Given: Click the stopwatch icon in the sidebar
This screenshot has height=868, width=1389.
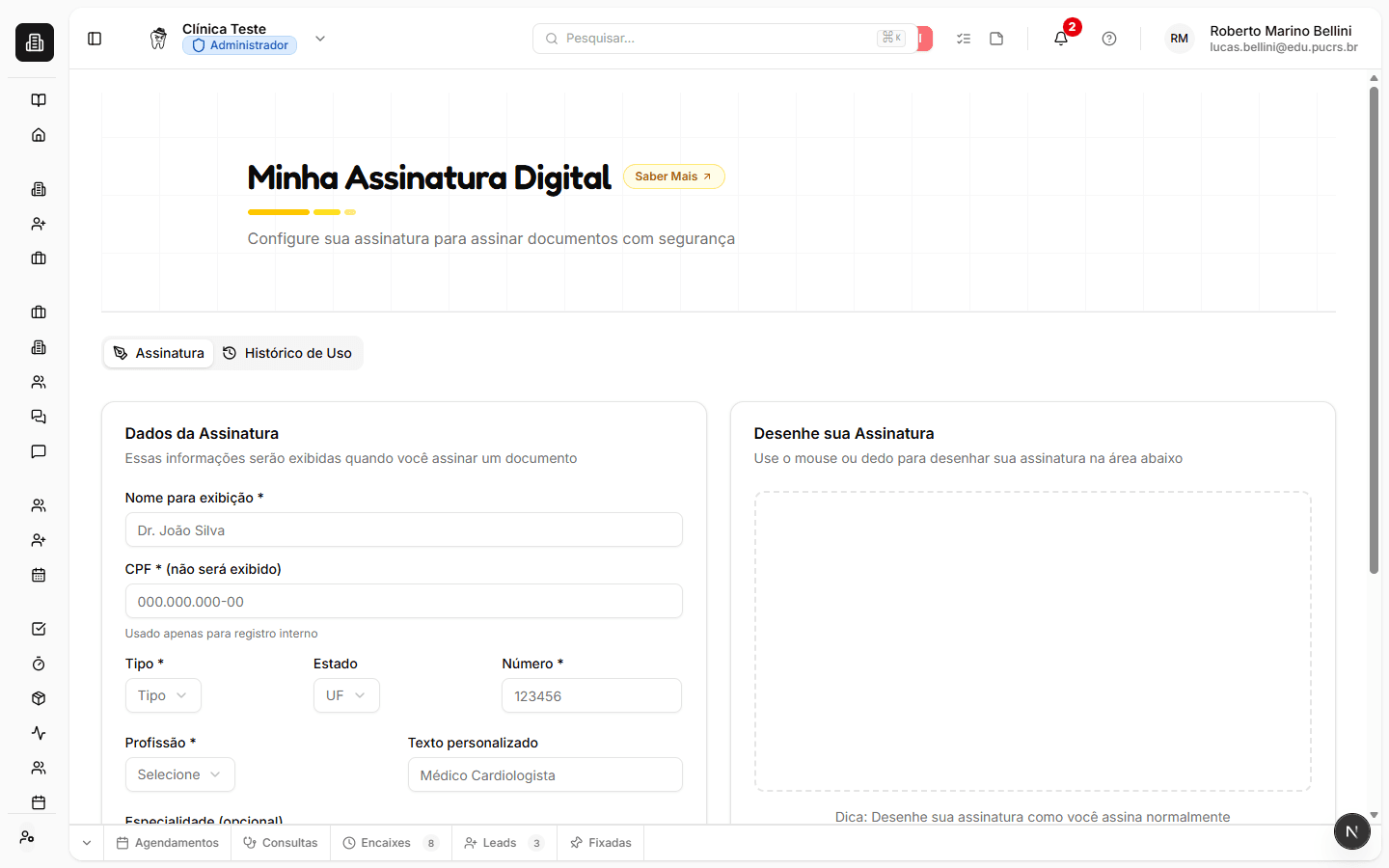Looking at the screenshot, I should click(38, 663).
